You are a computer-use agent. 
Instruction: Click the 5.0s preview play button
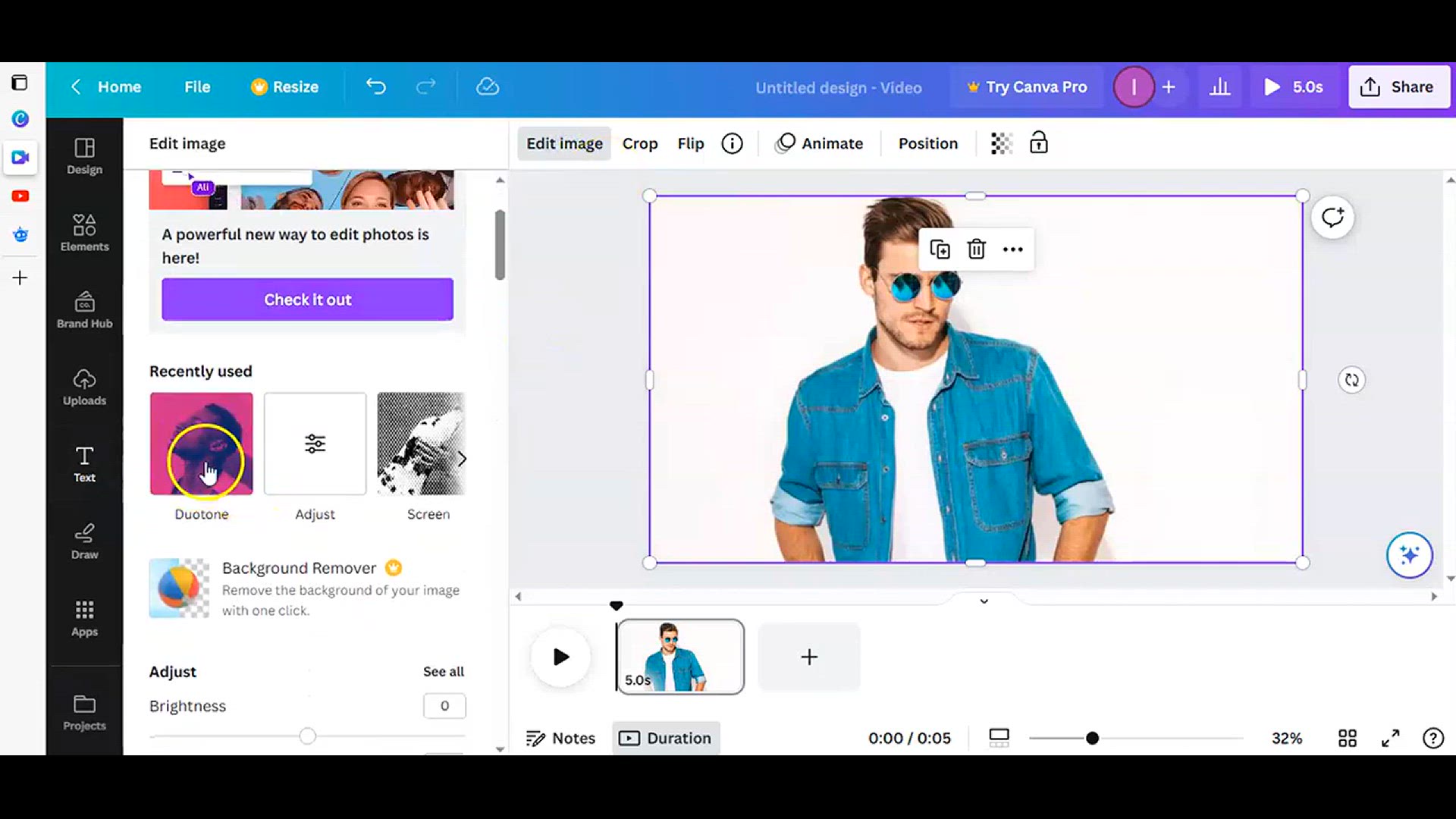click(x=1294, y=87)
